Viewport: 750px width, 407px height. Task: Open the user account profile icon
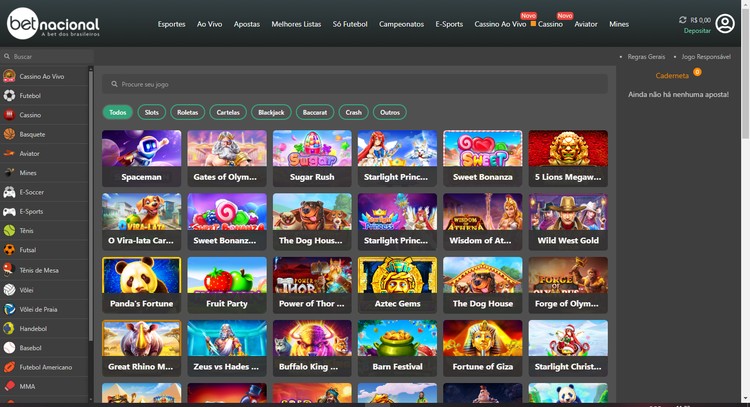[725, 23]
